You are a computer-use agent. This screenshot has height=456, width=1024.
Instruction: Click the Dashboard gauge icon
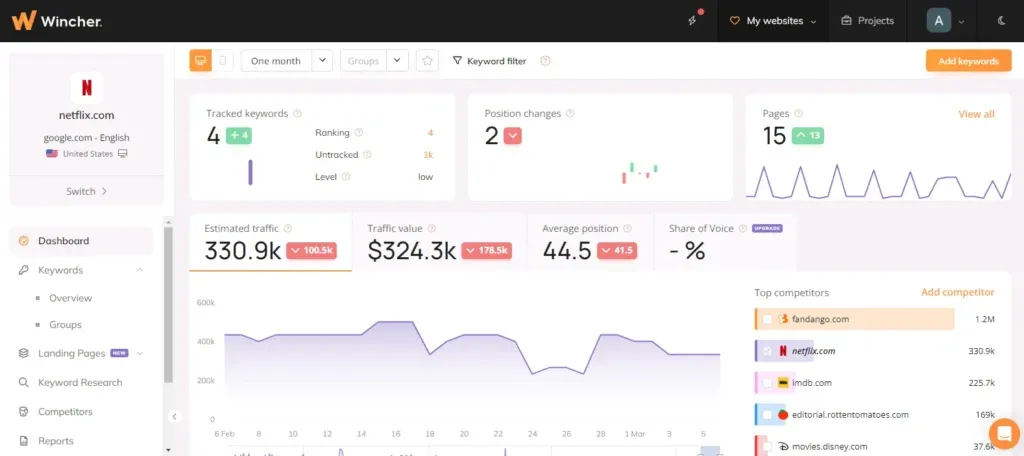[x=24, y=240]
